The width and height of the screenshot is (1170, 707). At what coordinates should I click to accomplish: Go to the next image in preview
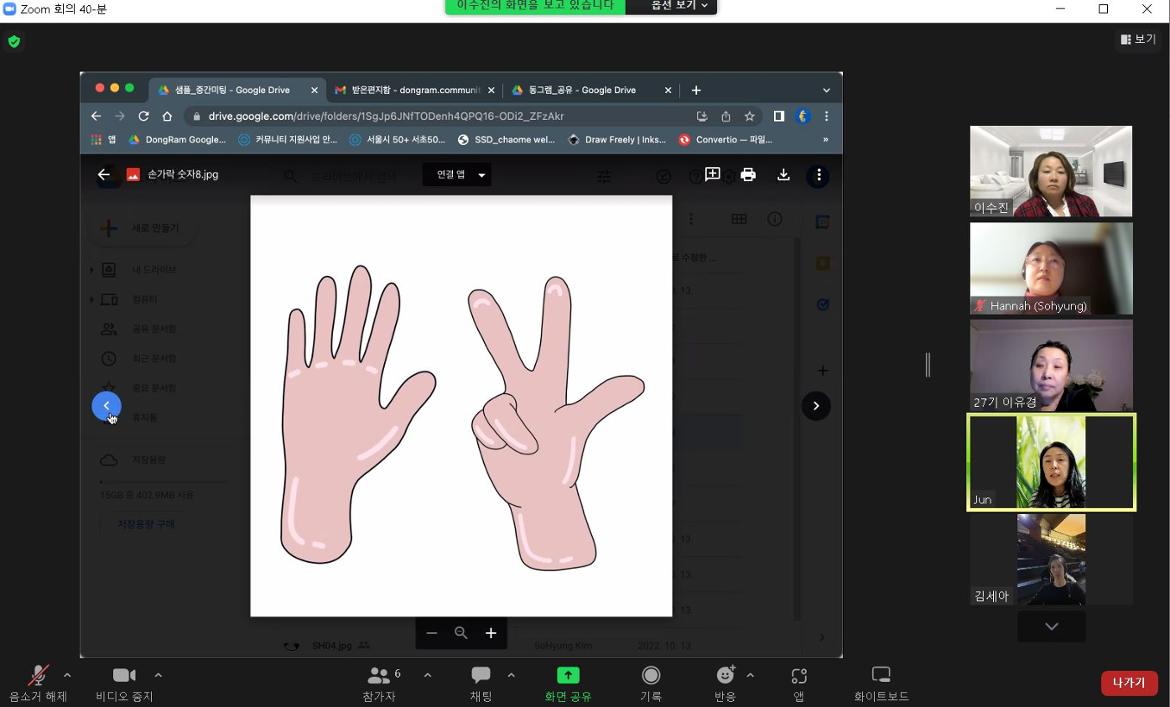pos(816,406)
